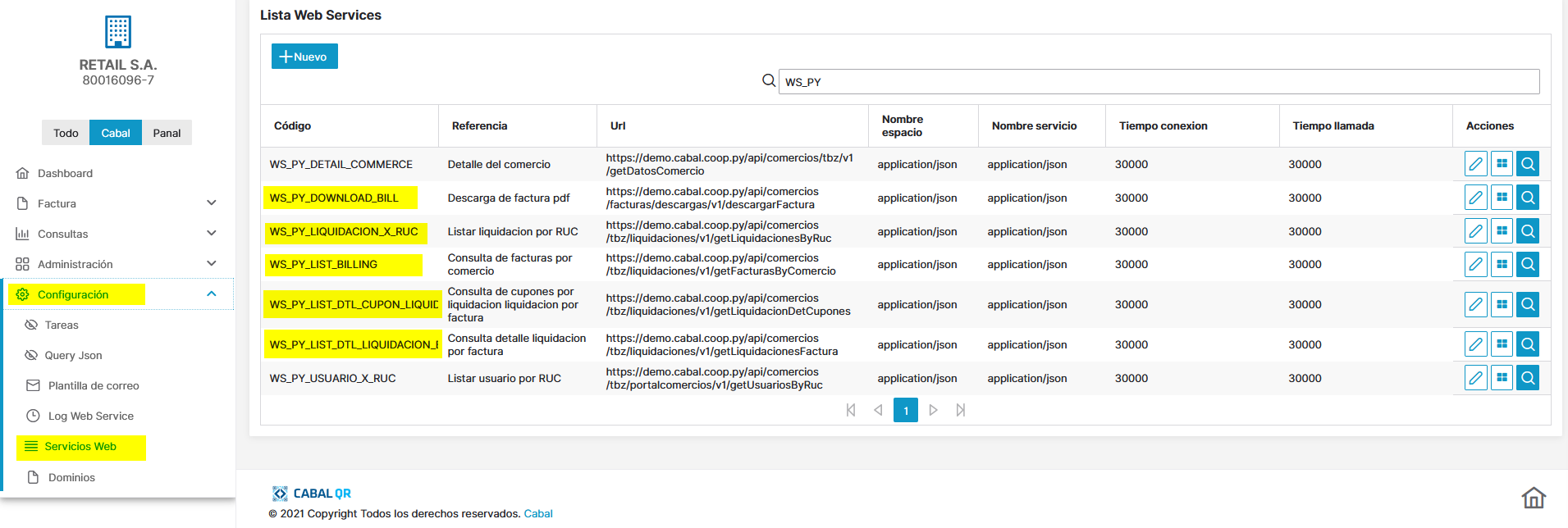Screen dimensions: 1568x528
Task: Open grid icon for WS_PY_DOWNLOAD_BILL row
Action: point(1502,198)
